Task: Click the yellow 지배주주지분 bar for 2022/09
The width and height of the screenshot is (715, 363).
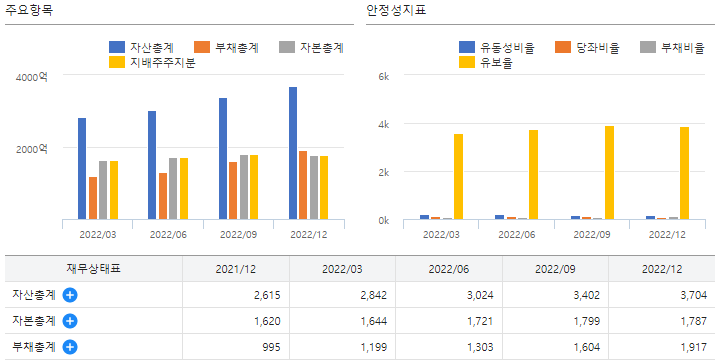Action: [254, 187]
